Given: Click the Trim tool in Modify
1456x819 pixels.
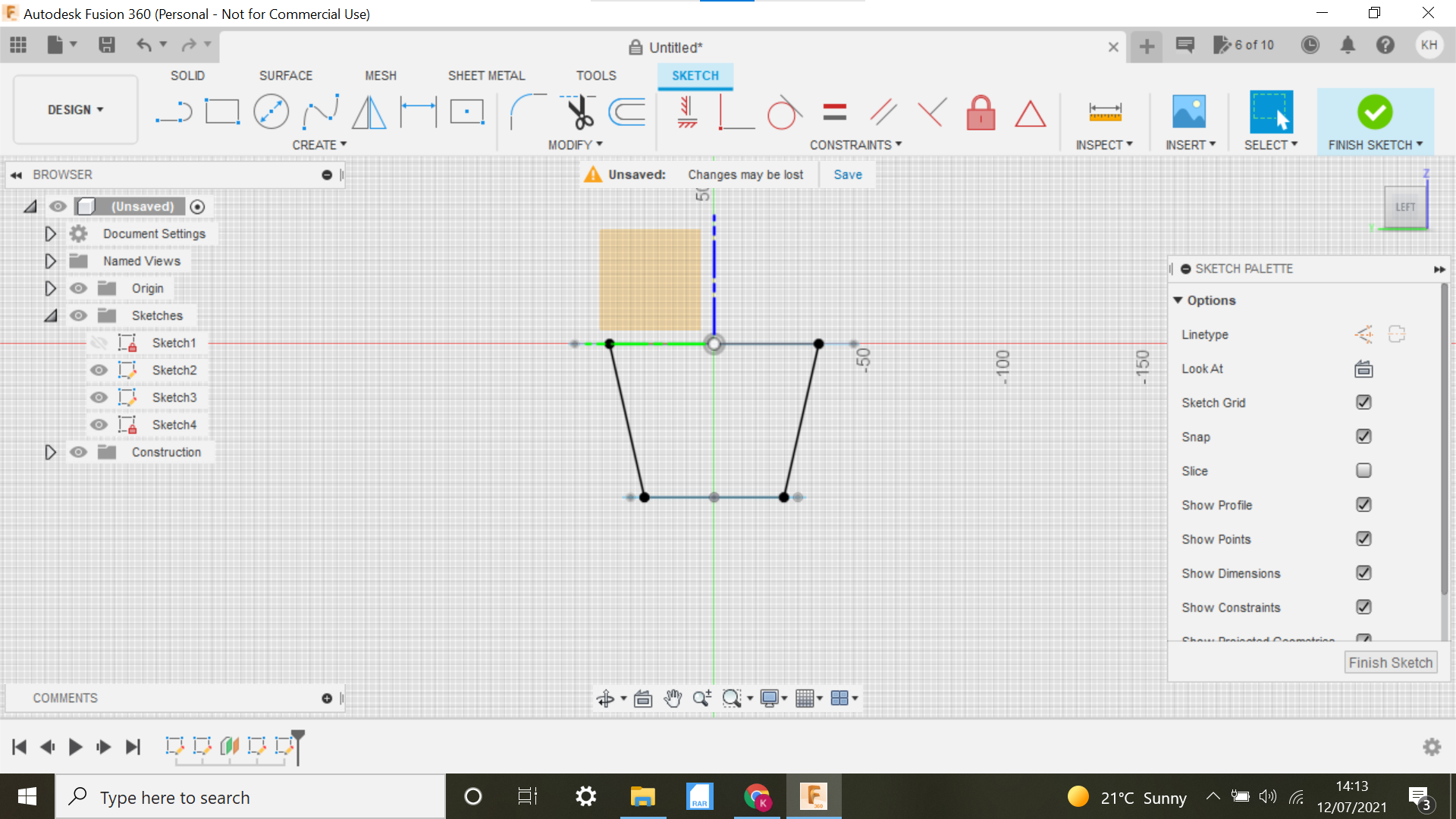Looking at the screenshot, I should point(576,111).
